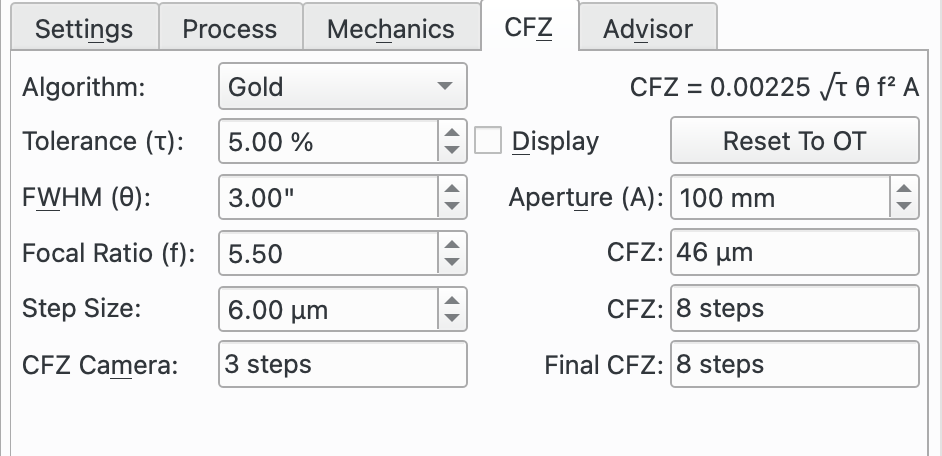This screenshot has width=942, height=456.
Task: Decrease Tolerance with the down arrow
Action: [x=453, y=151]
